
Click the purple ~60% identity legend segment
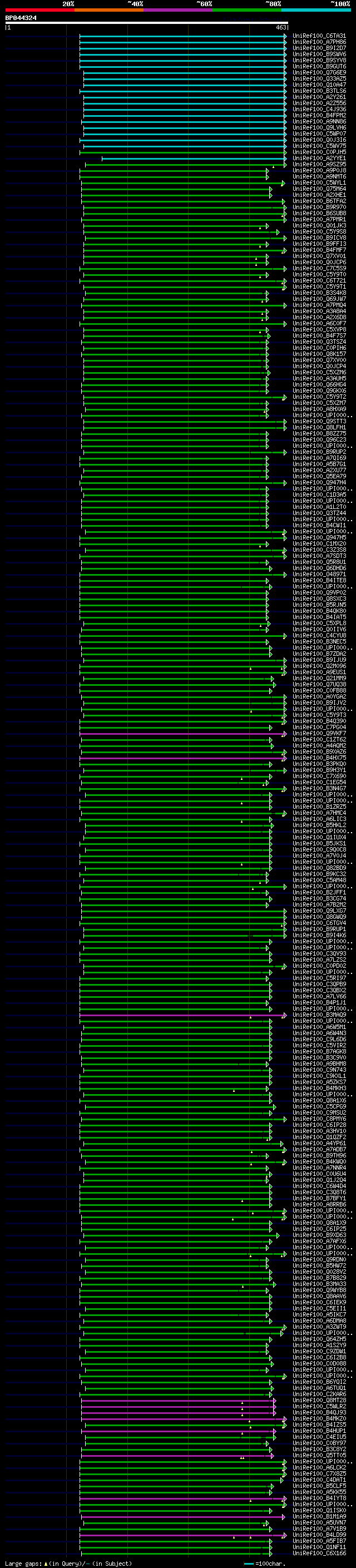[x=177, y=10]
